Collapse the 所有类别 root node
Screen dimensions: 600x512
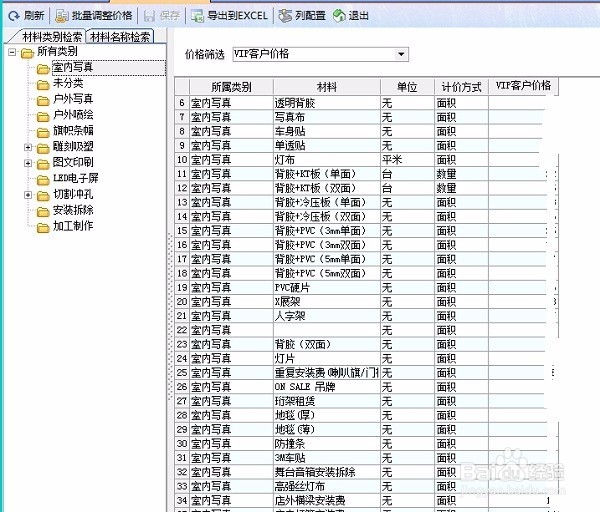click(x=12, y=52)
